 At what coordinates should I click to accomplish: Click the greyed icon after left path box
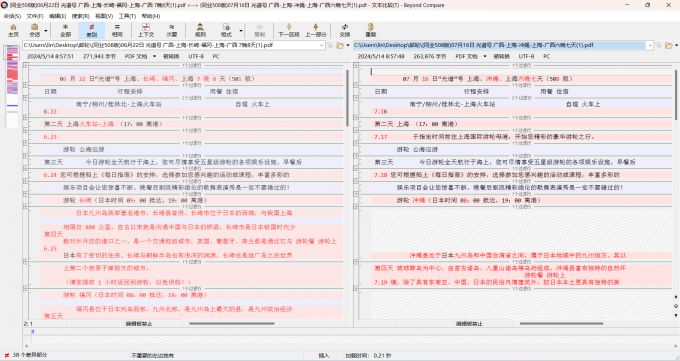point(330,45)
